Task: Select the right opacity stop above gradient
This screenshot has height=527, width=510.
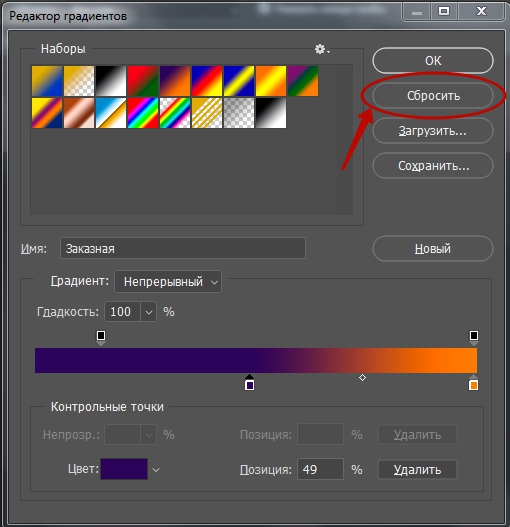Action: pyautogui.click(x=474, y=337)
